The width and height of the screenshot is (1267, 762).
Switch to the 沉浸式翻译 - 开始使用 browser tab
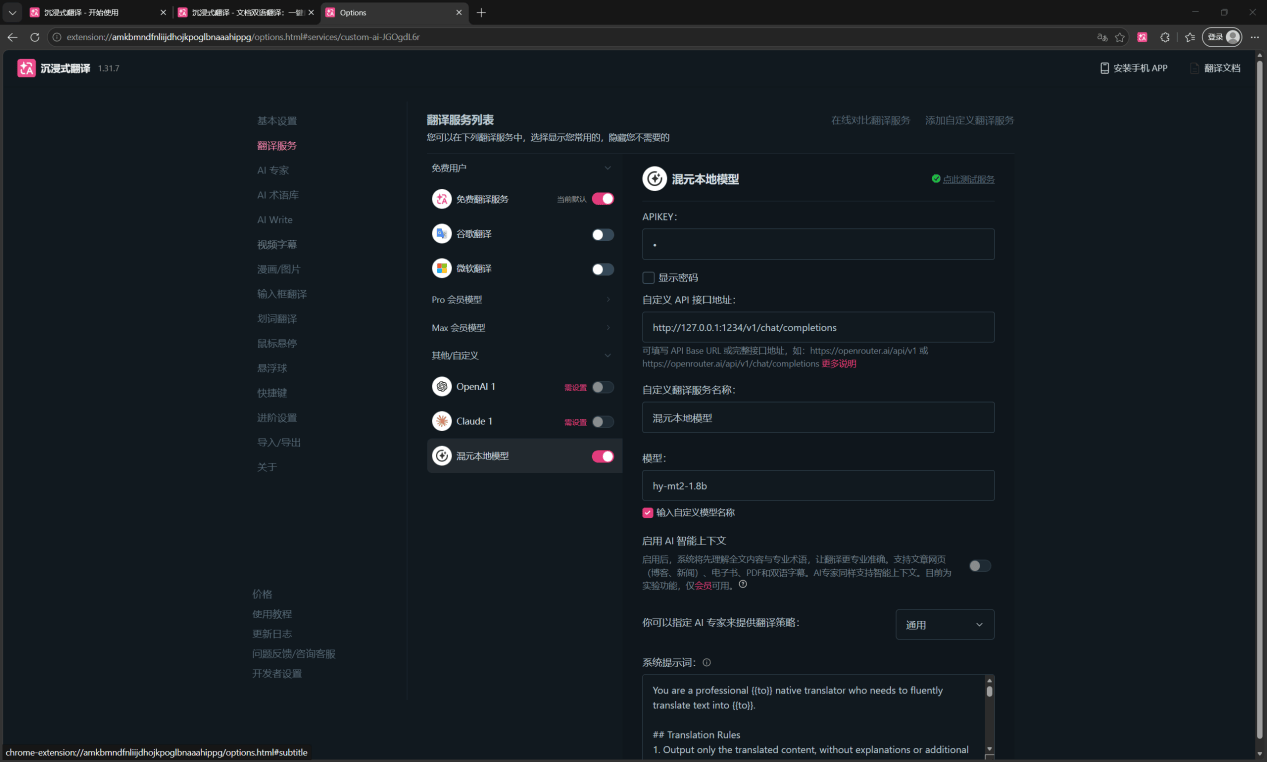96,13
